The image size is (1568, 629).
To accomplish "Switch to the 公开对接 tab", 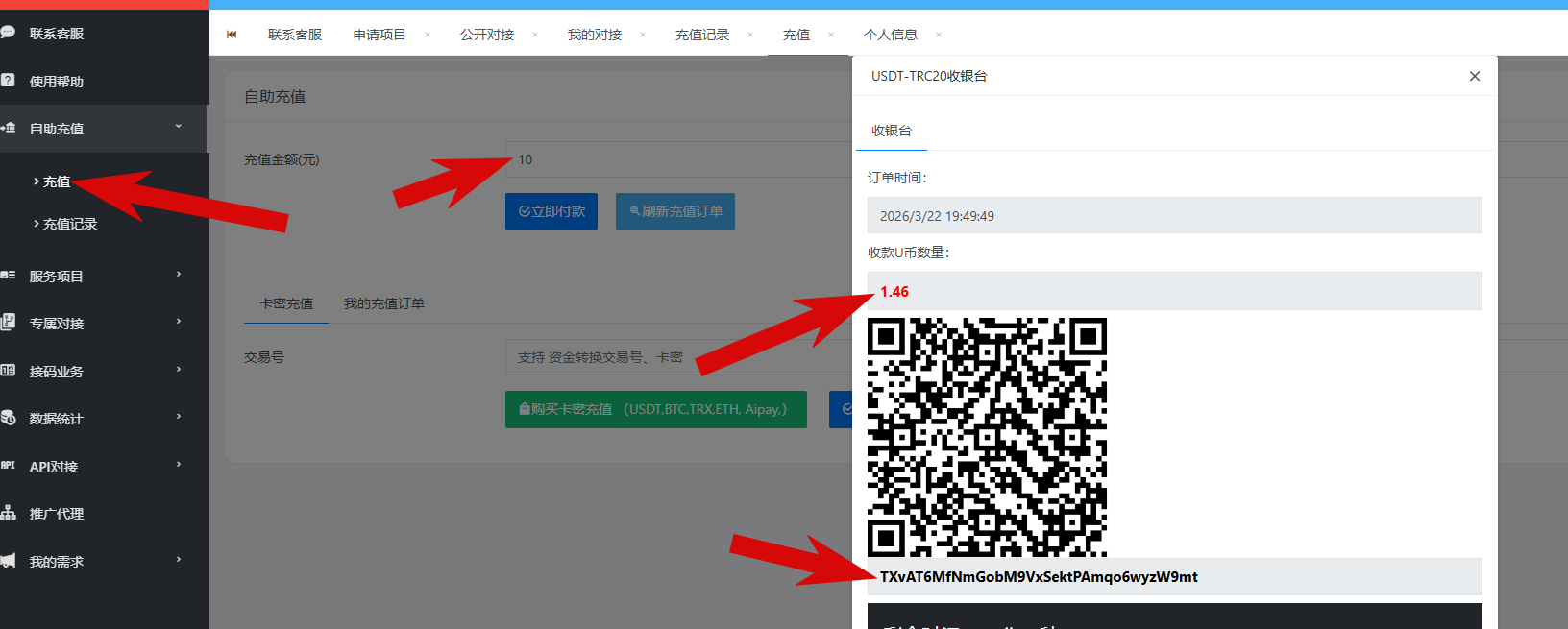I will pyautogui.click(x=487, y=35).
